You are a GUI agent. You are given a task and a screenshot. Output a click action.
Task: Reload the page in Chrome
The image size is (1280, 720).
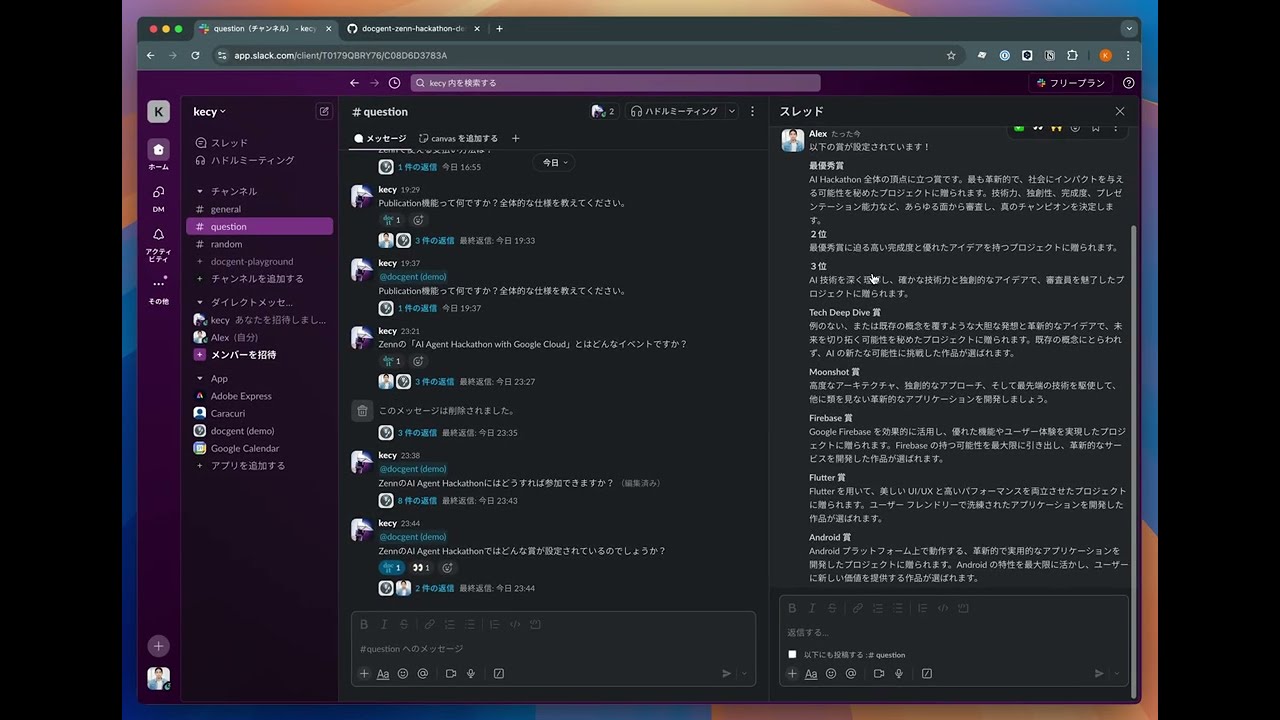195,55
